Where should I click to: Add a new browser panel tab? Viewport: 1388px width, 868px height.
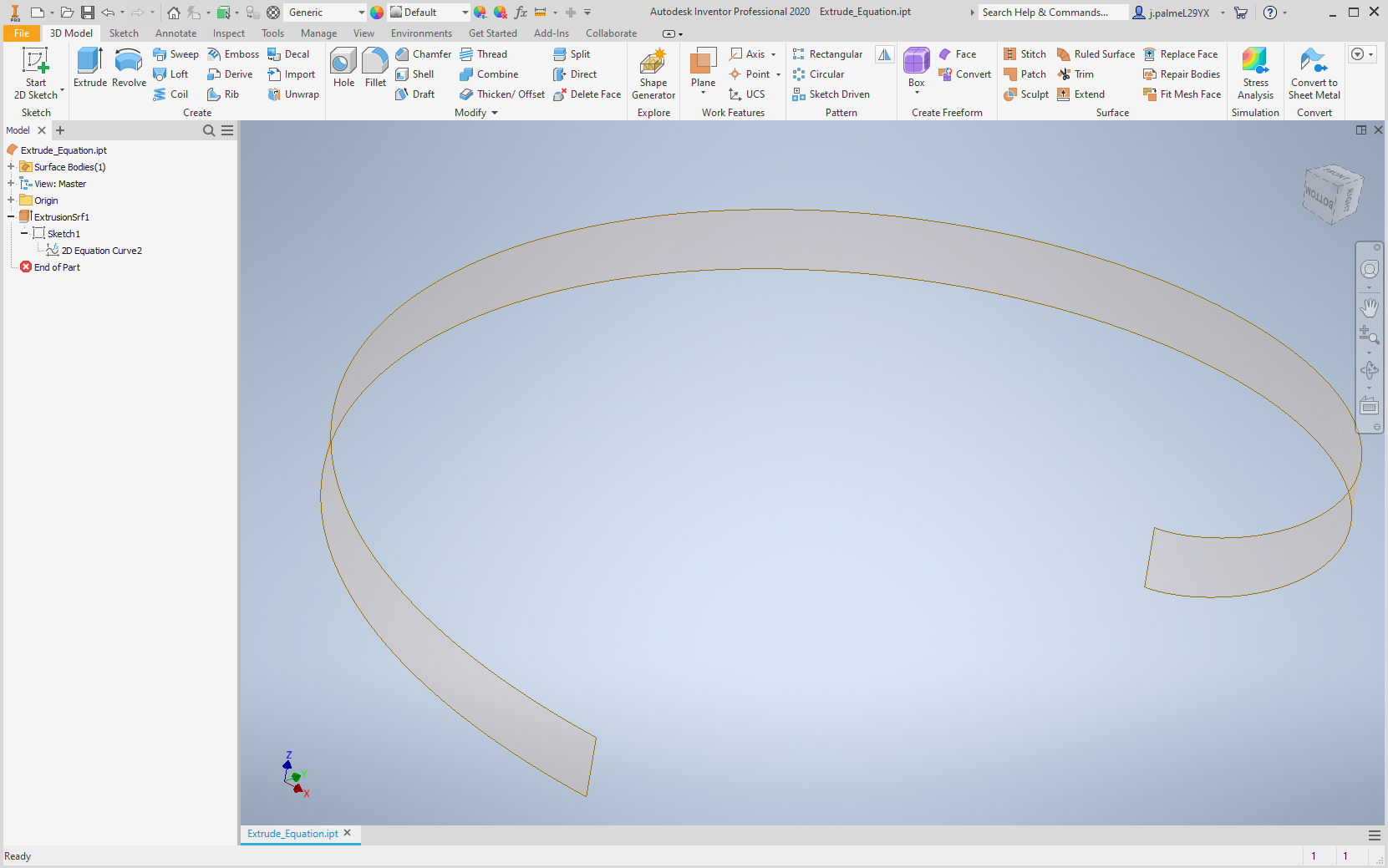point(60,130)
